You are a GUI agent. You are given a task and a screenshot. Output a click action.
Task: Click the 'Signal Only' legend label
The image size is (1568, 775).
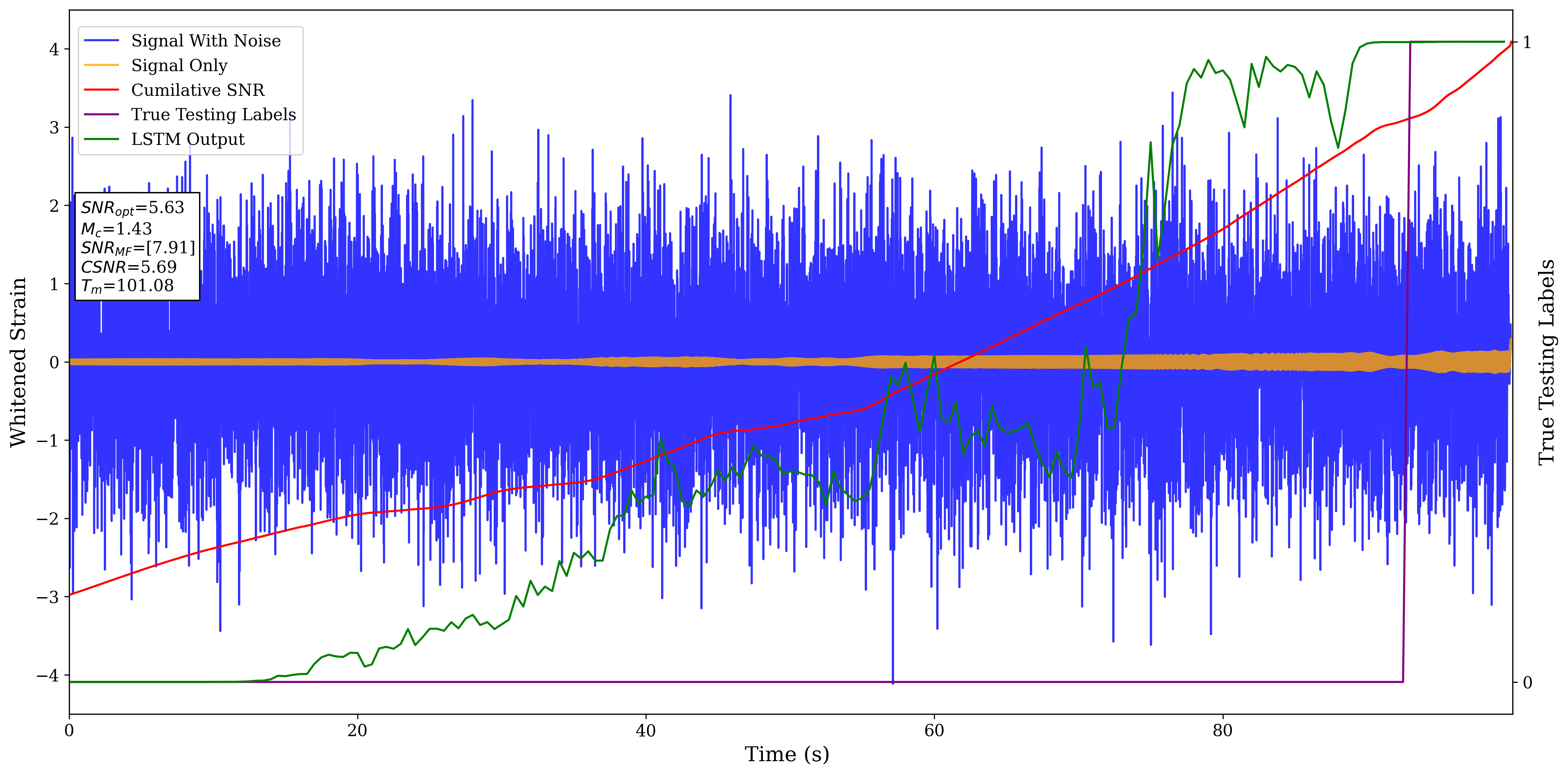pos(179,65)
